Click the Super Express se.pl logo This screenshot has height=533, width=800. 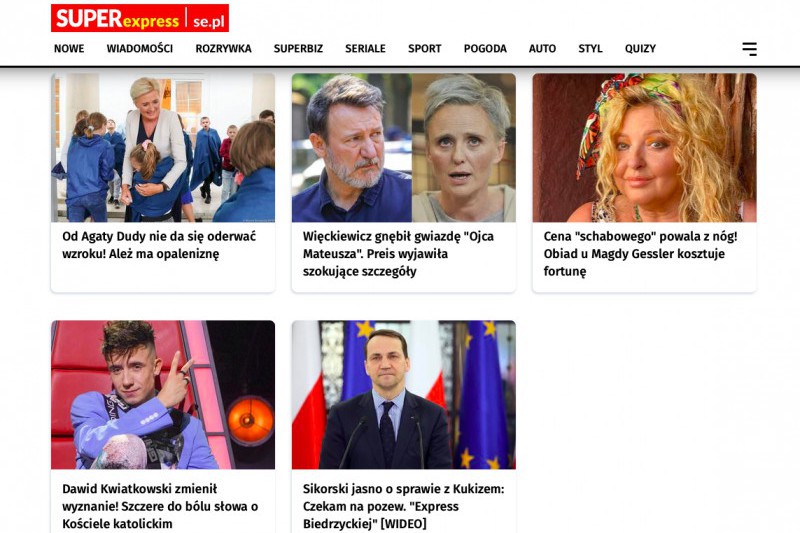click(140, 18)
